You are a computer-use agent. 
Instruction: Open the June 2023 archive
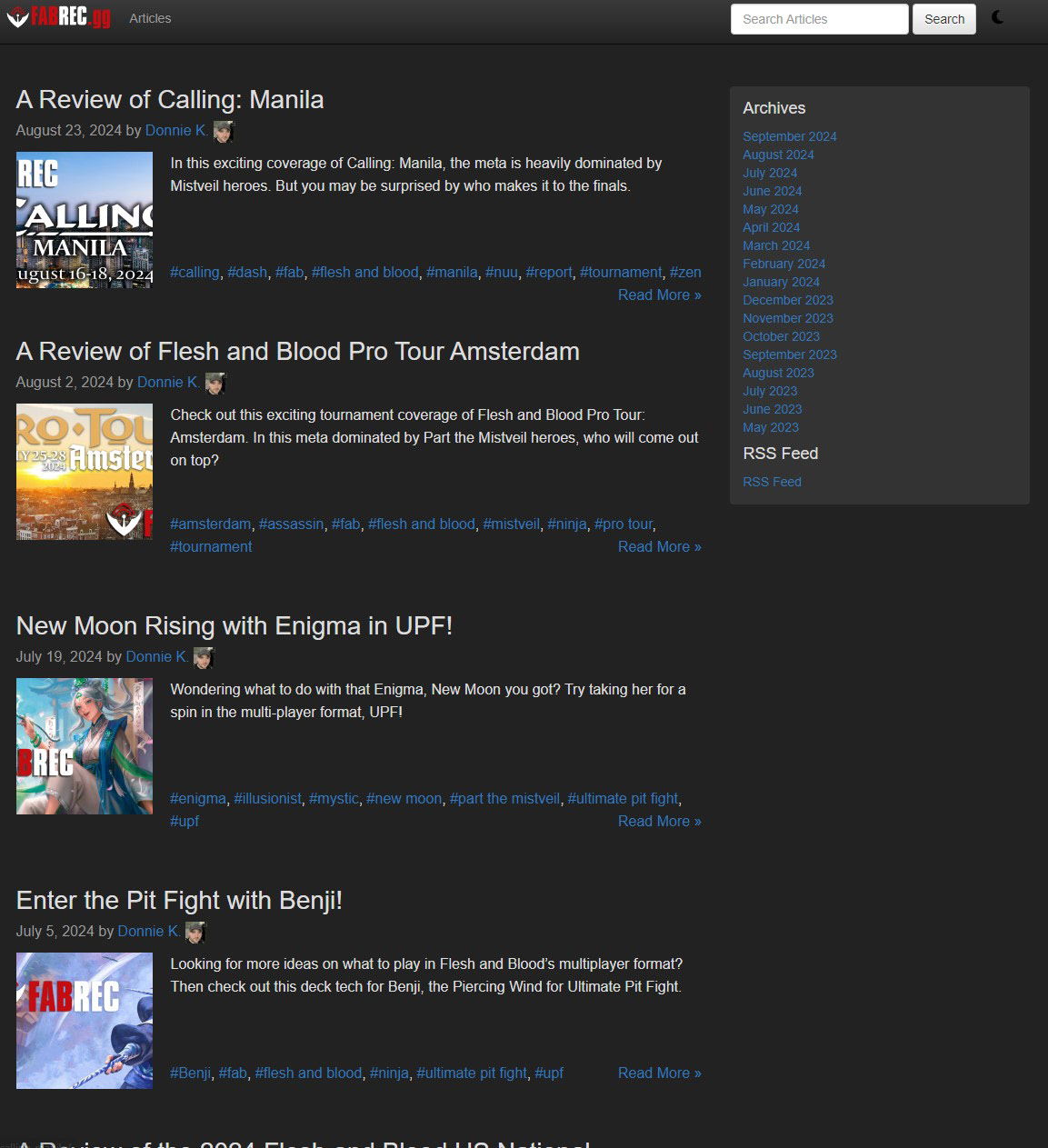[773, 409]
